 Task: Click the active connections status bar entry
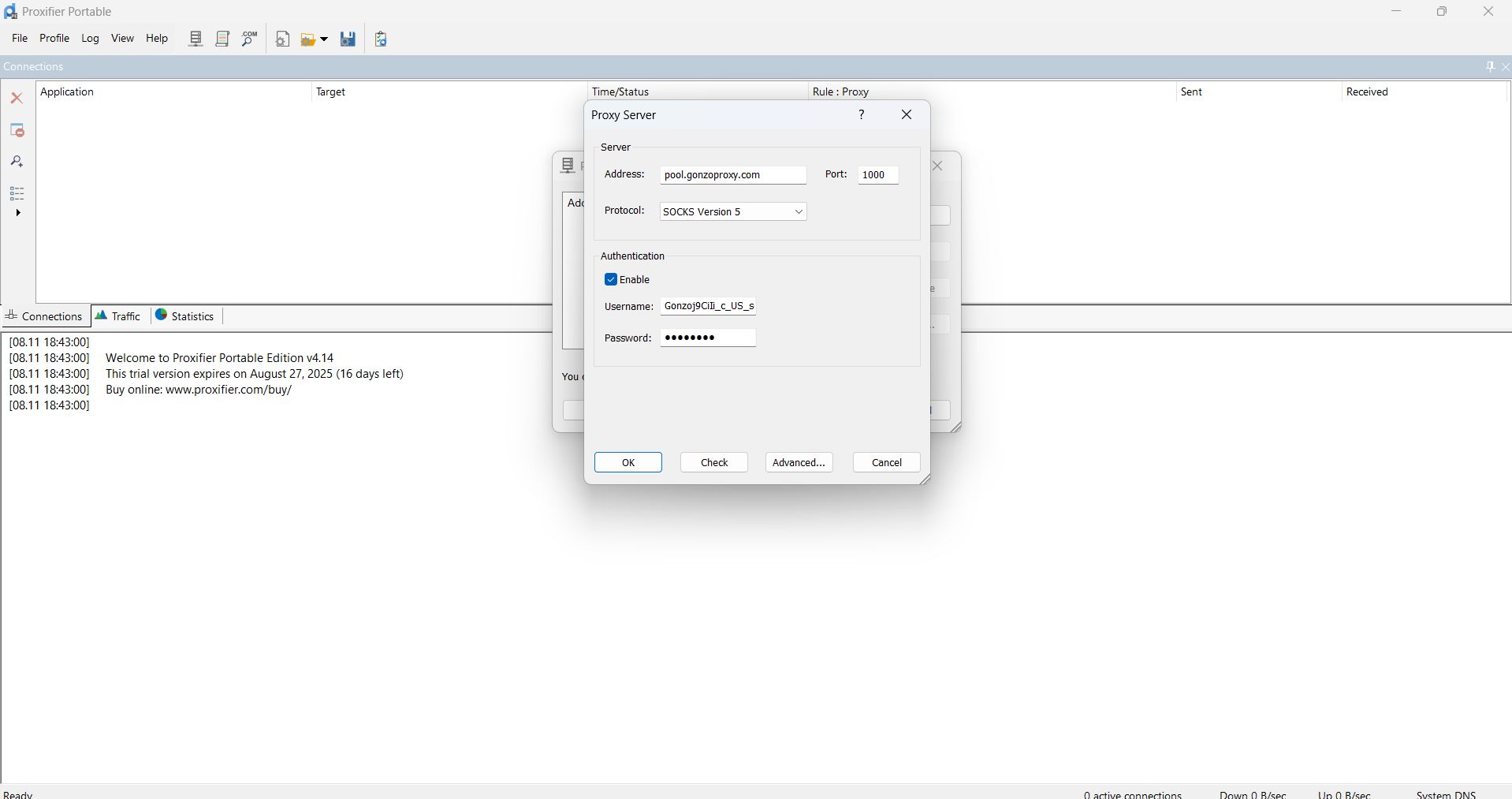pos(1133,794)
